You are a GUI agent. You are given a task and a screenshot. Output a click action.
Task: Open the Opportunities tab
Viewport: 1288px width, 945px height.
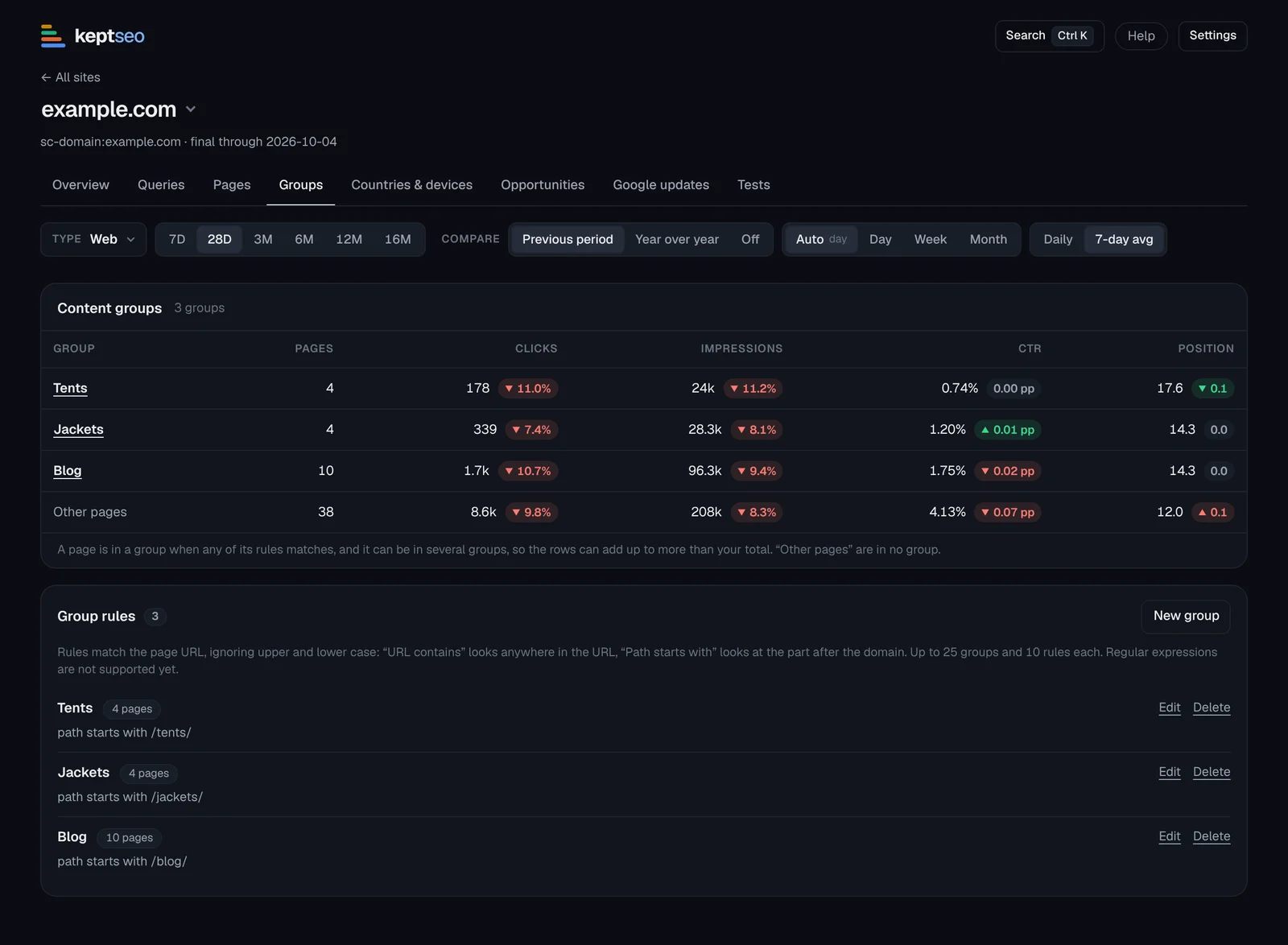543,184
